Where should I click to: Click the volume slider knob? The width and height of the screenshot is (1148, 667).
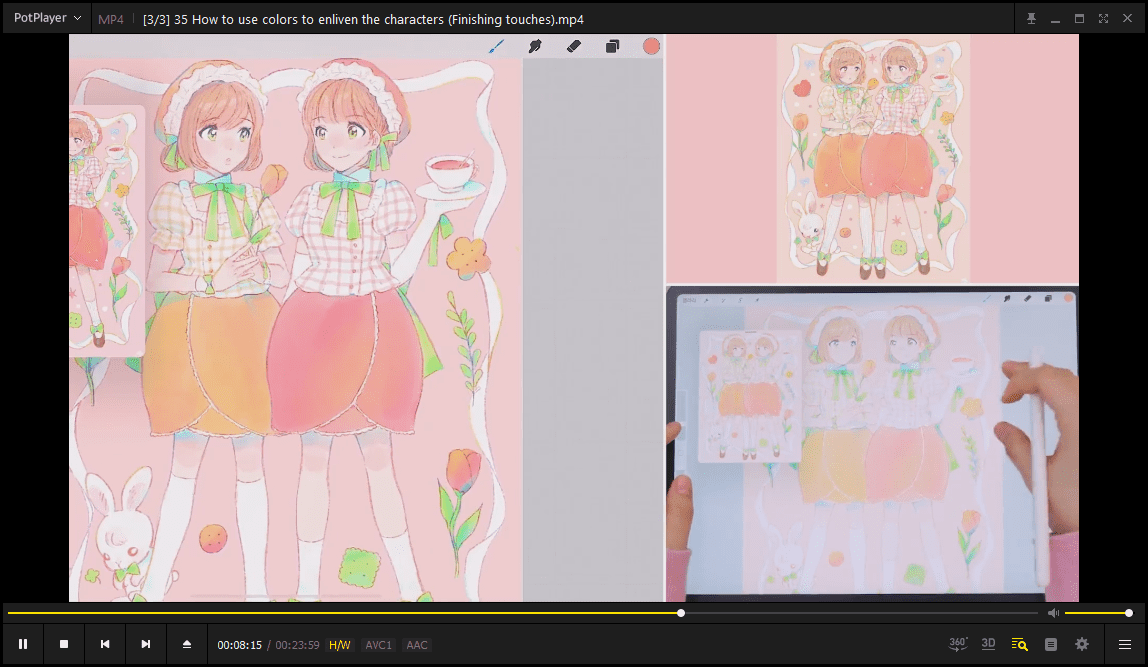point(1129,613)
